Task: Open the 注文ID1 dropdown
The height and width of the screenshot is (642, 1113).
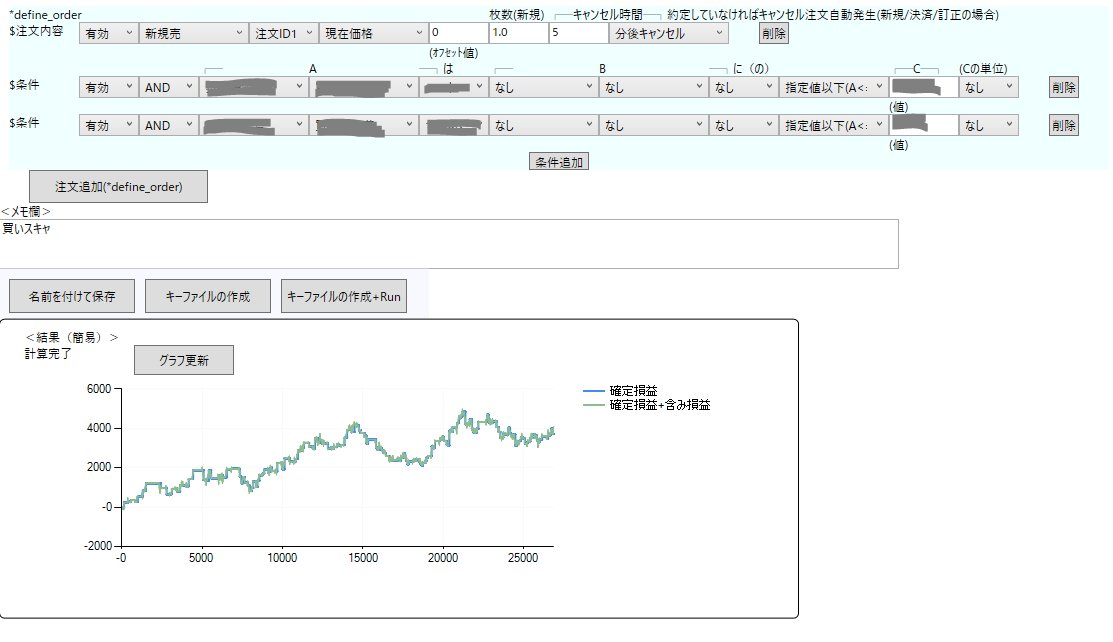Action: [x=283, y=33]
